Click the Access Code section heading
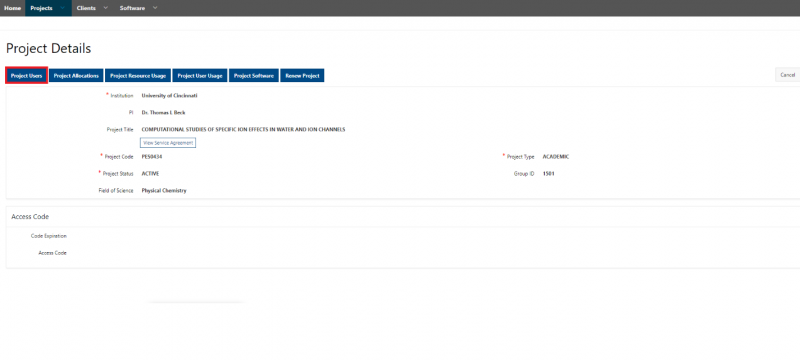 30,217
